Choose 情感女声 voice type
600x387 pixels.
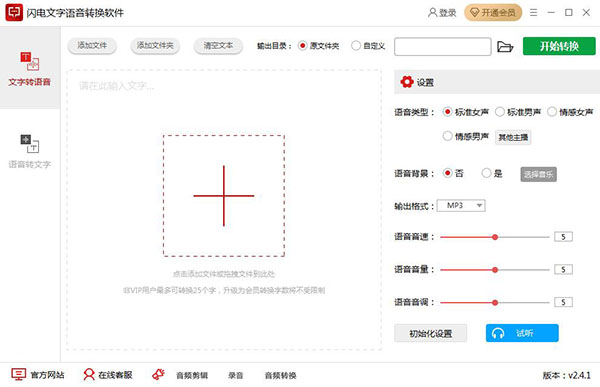pos(570,112)
